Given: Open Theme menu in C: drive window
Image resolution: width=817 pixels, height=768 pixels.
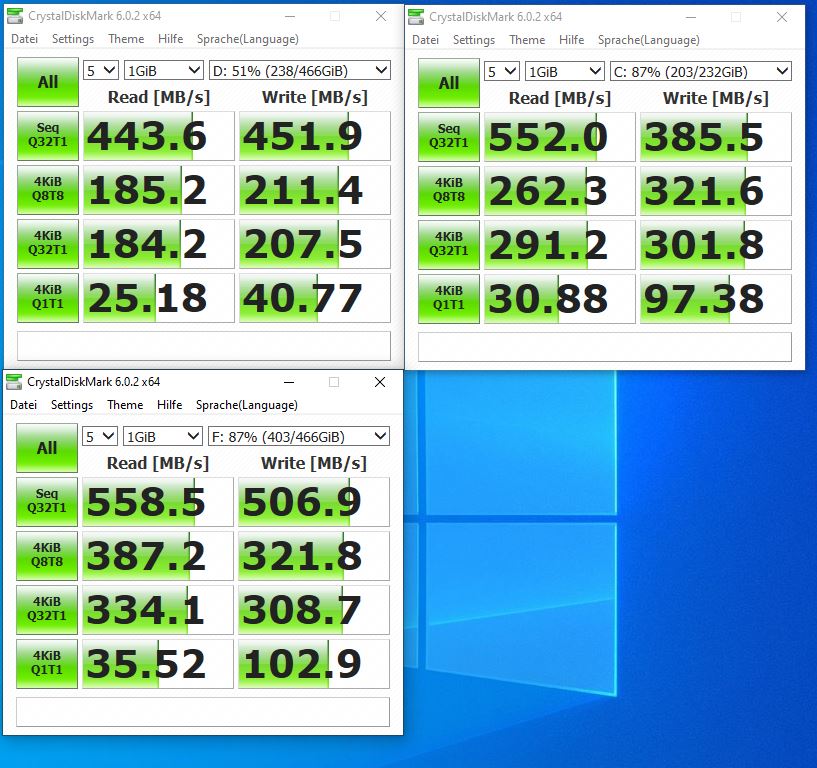Looking at the screenshot, I should (x=527, y=40).
